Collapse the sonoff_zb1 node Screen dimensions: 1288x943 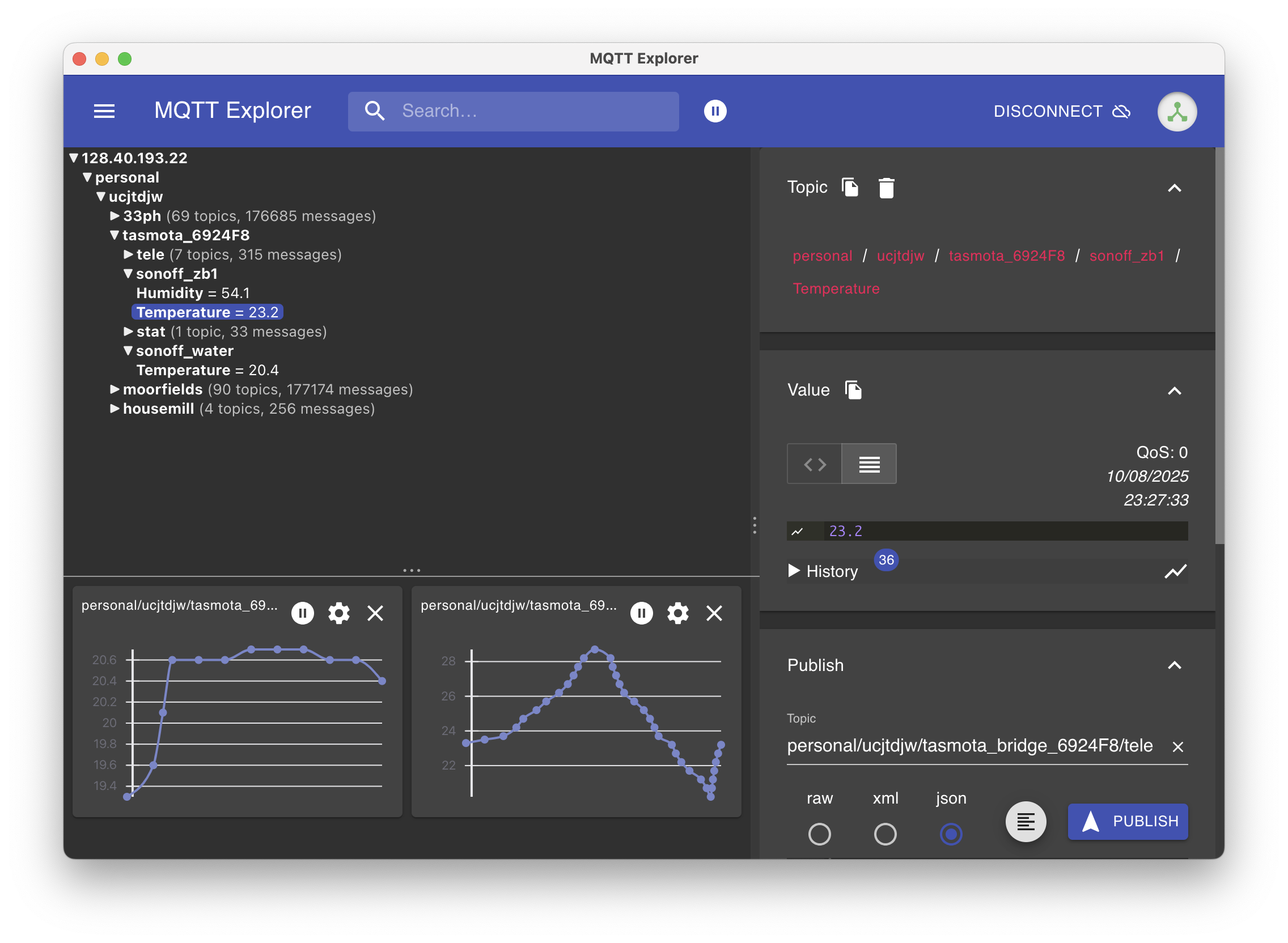click(x=129, y=274)
